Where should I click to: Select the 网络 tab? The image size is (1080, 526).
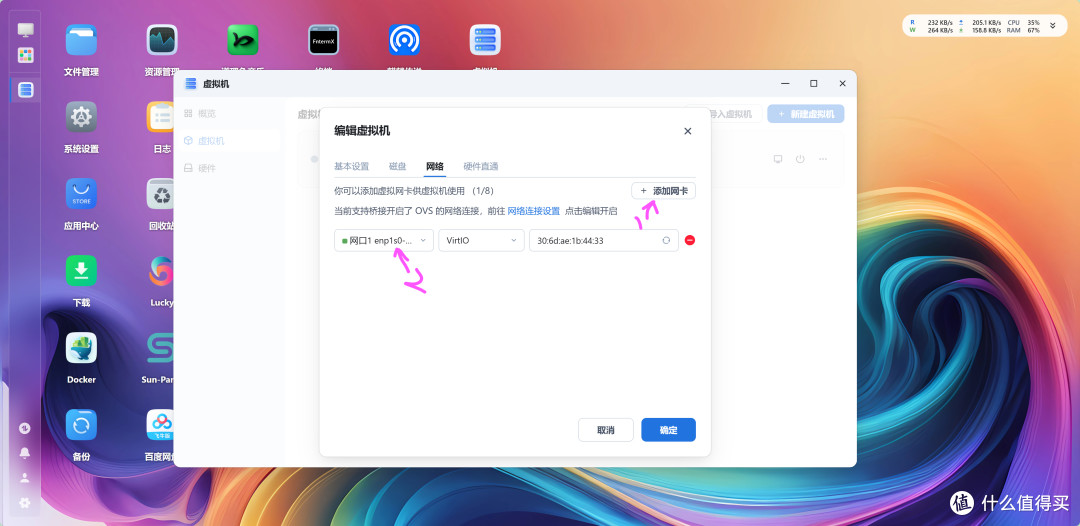(x=435, y=167)
